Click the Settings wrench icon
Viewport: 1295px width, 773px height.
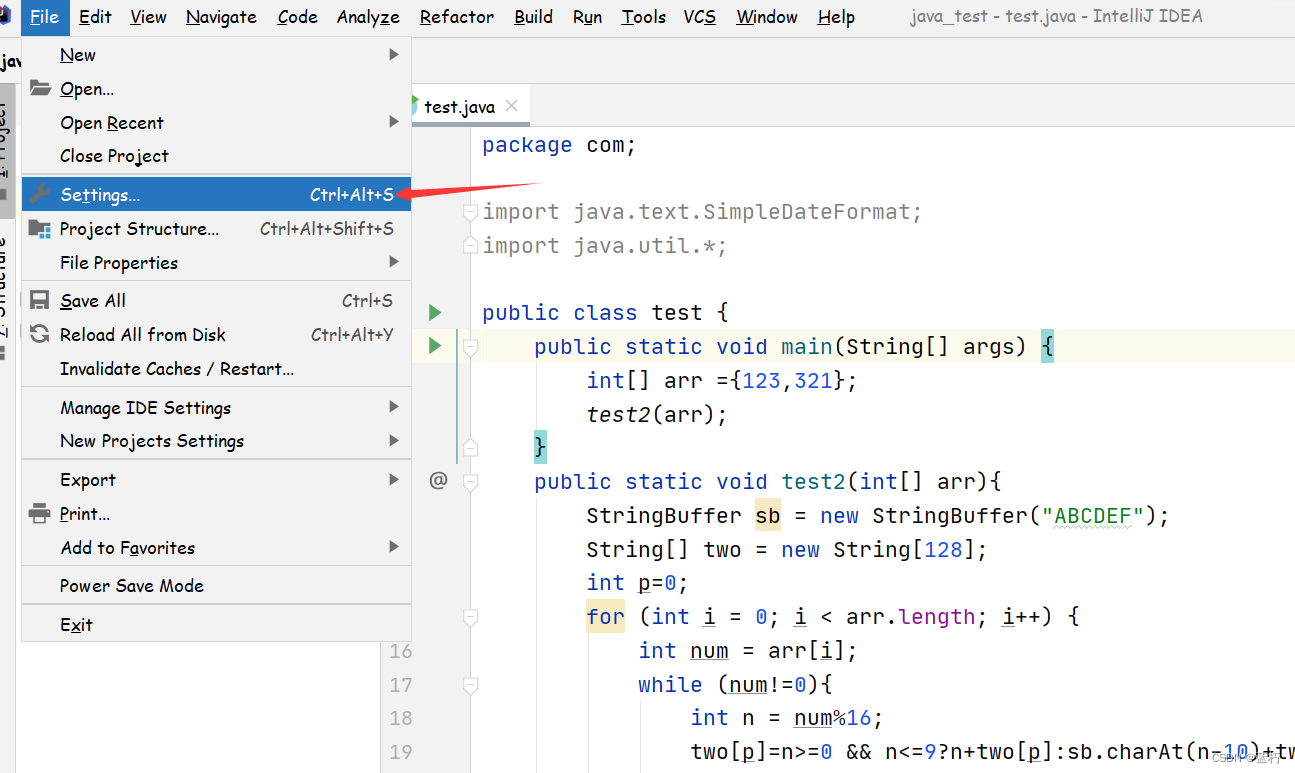click(40, 194)
